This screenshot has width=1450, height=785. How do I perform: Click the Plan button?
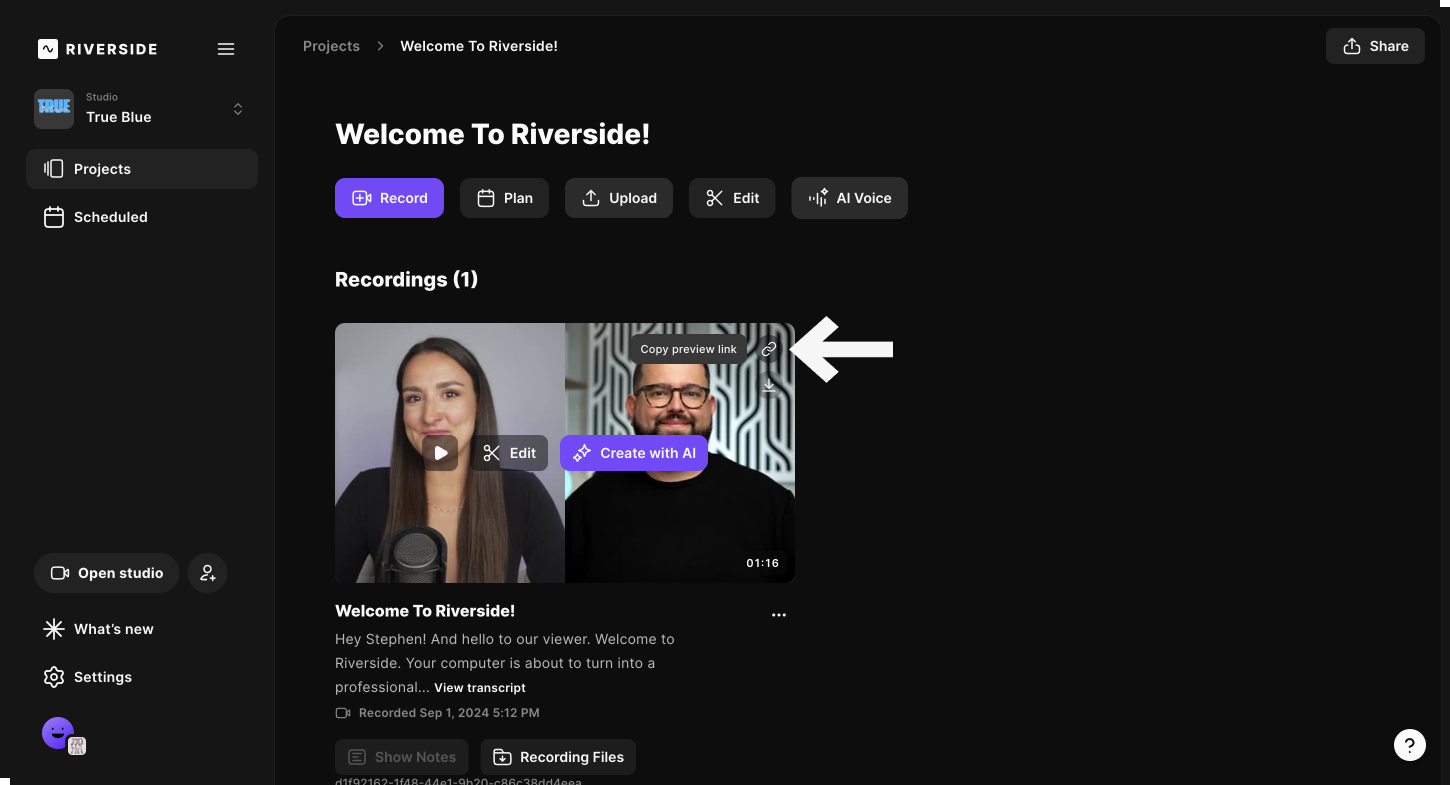pos(504,198)
